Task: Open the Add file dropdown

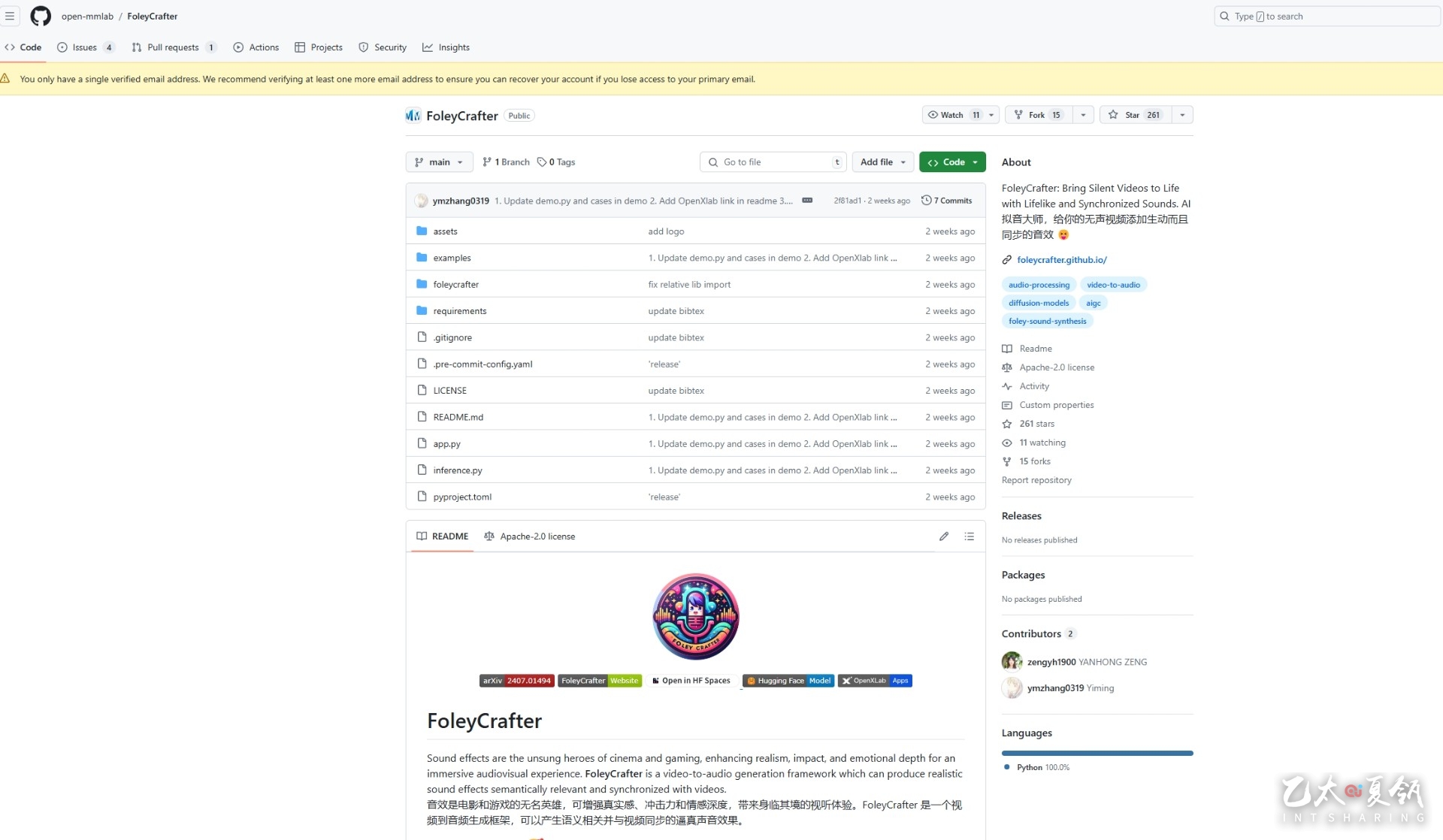Action: (883, 162)
